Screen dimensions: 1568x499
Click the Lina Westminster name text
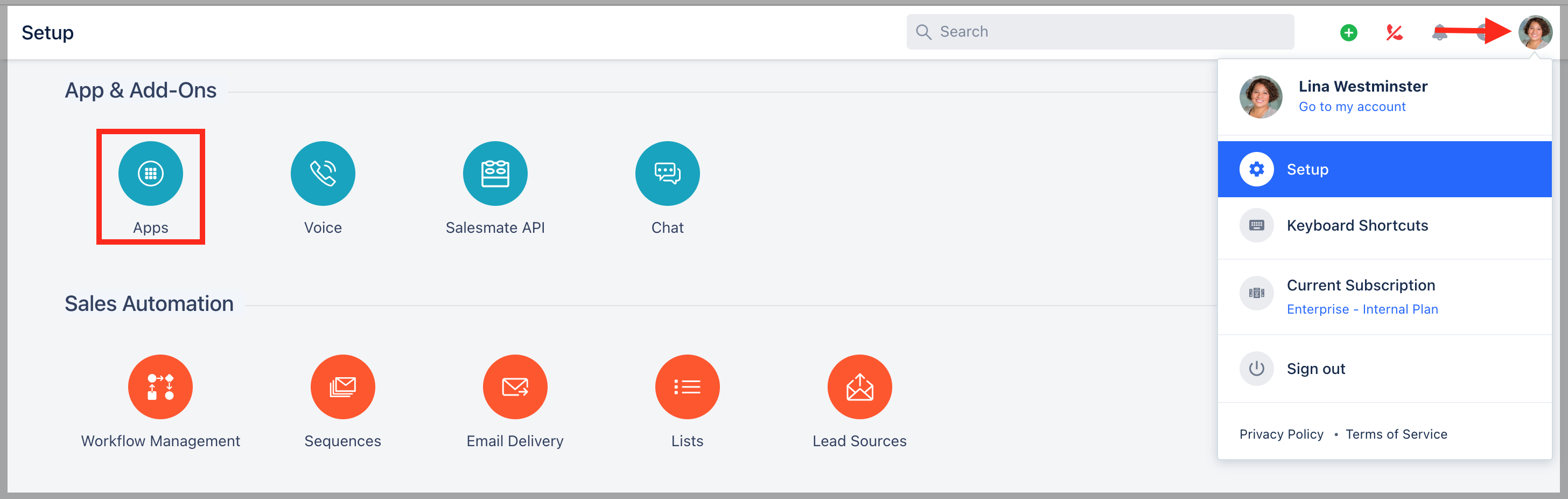point(1363,87)
